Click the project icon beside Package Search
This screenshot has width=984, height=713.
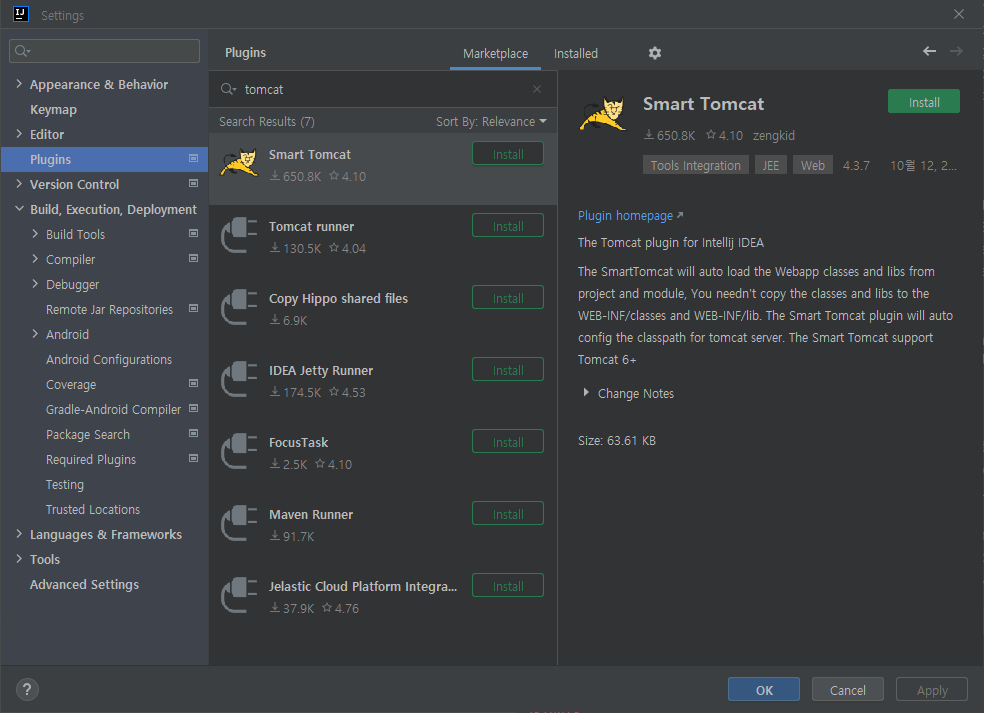[193, 434]
